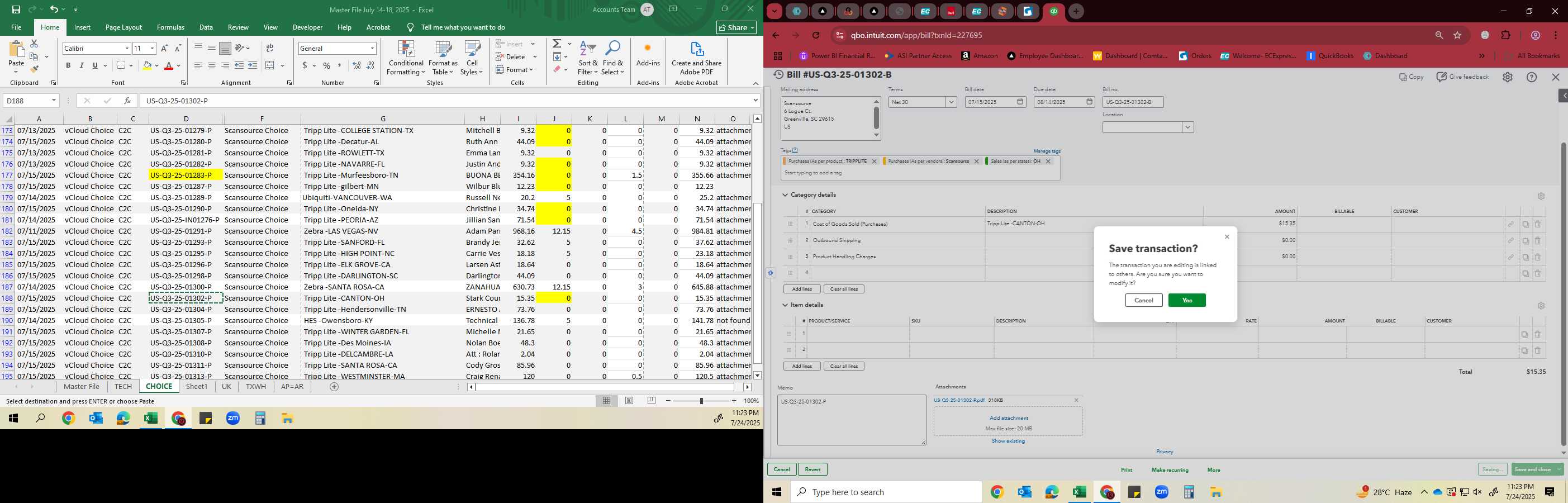Click the Format Painter brush icon
This screenshot has width=1568, height=503.
(x=34, y=69)
